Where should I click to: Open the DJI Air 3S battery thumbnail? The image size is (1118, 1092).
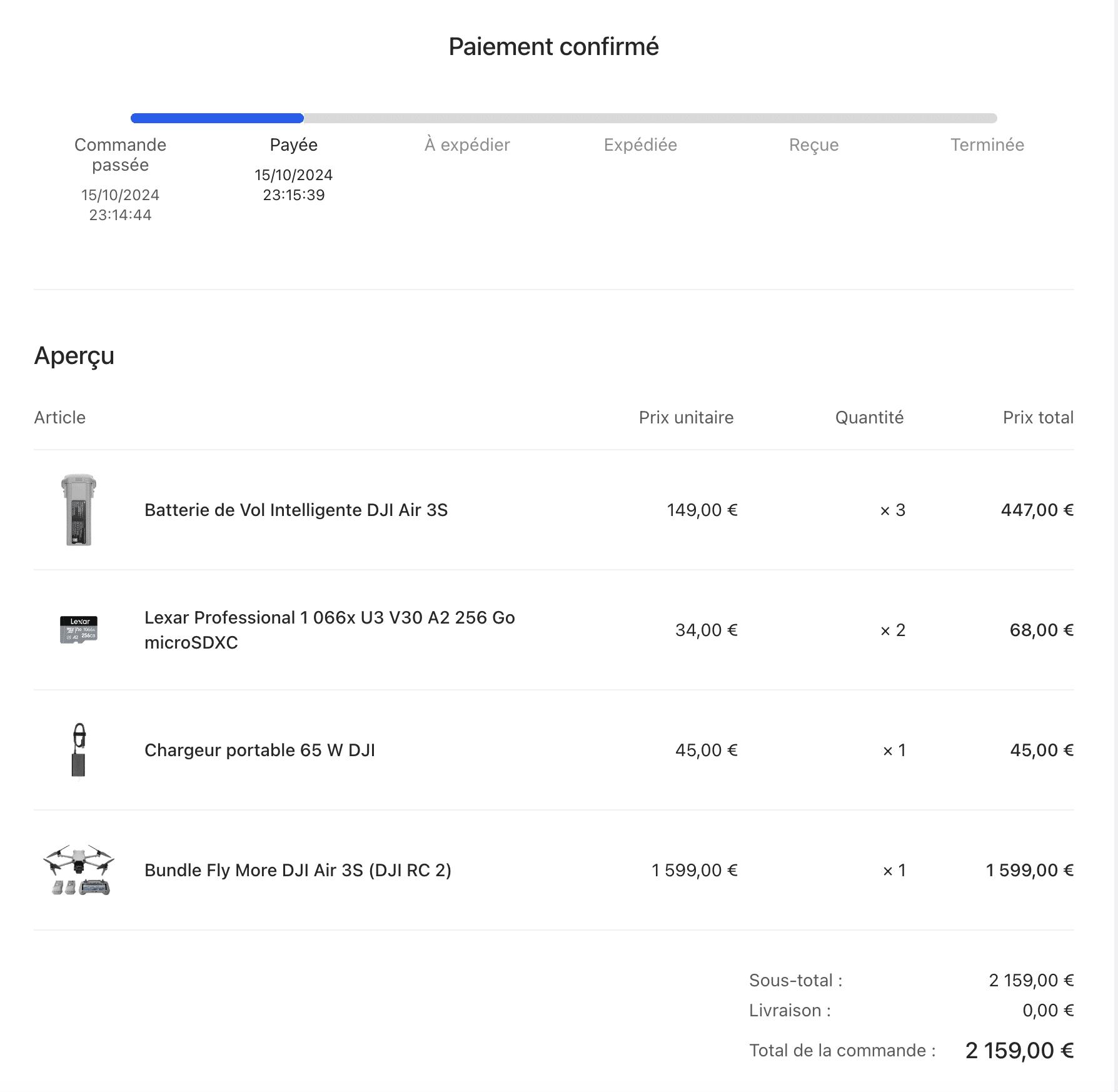click(x=79, y=510)
